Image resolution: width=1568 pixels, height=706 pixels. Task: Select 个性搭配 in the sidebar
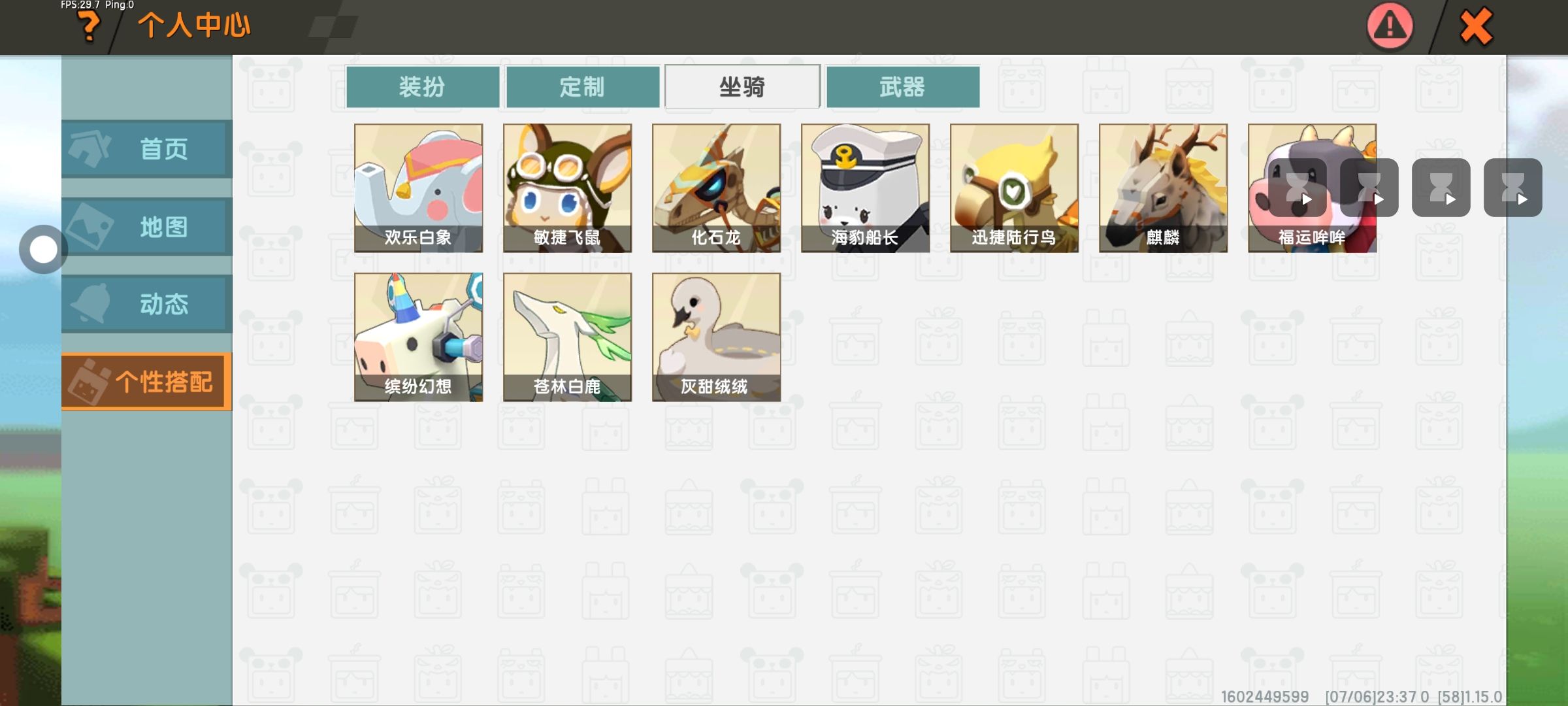click(147, 382)
